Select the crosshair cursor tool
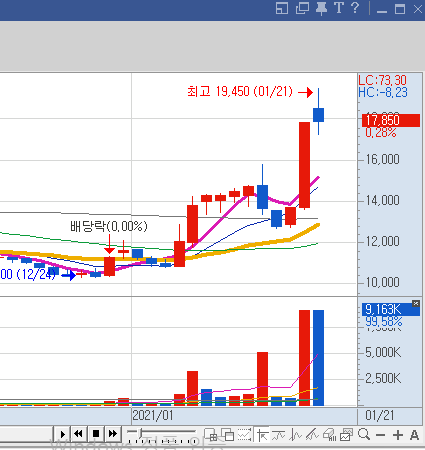 (262, 435)
